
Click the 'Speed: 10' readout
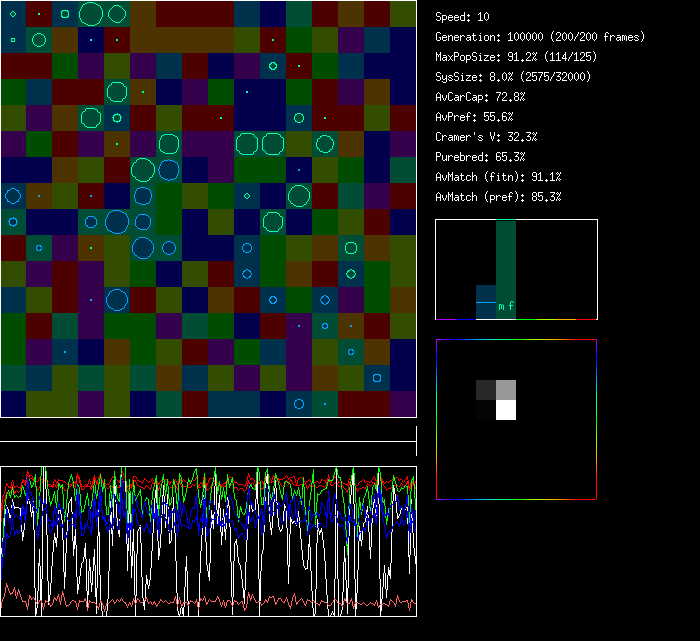point(462,17)
